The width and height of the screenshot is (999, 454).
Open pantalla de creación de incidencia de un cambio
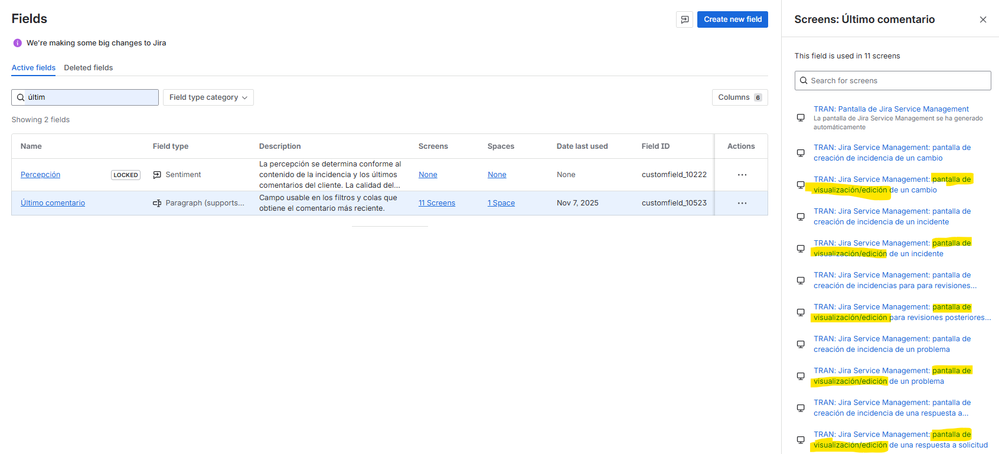pyautogui.click(x=892, y=152)
